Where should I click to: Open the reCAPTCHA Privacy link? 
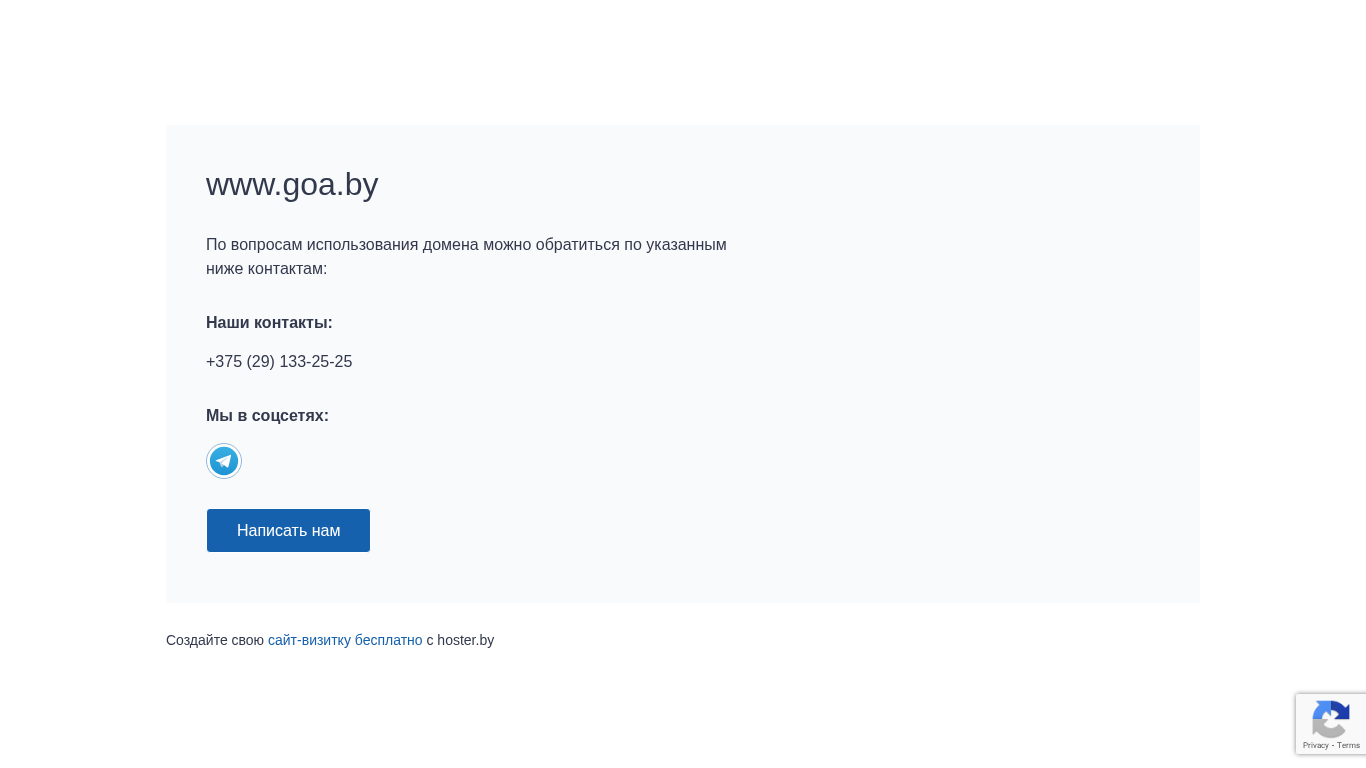pyautogui.click(x=1315, y=745)
